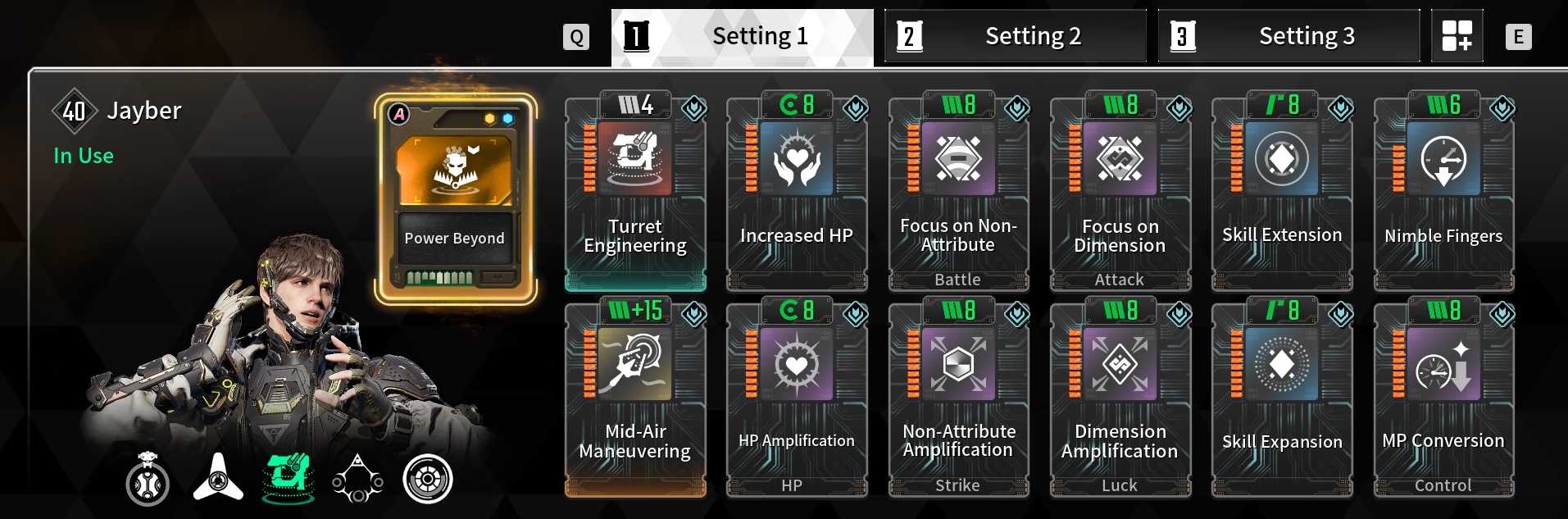Open the Setting 1 tab

[743, 36]
